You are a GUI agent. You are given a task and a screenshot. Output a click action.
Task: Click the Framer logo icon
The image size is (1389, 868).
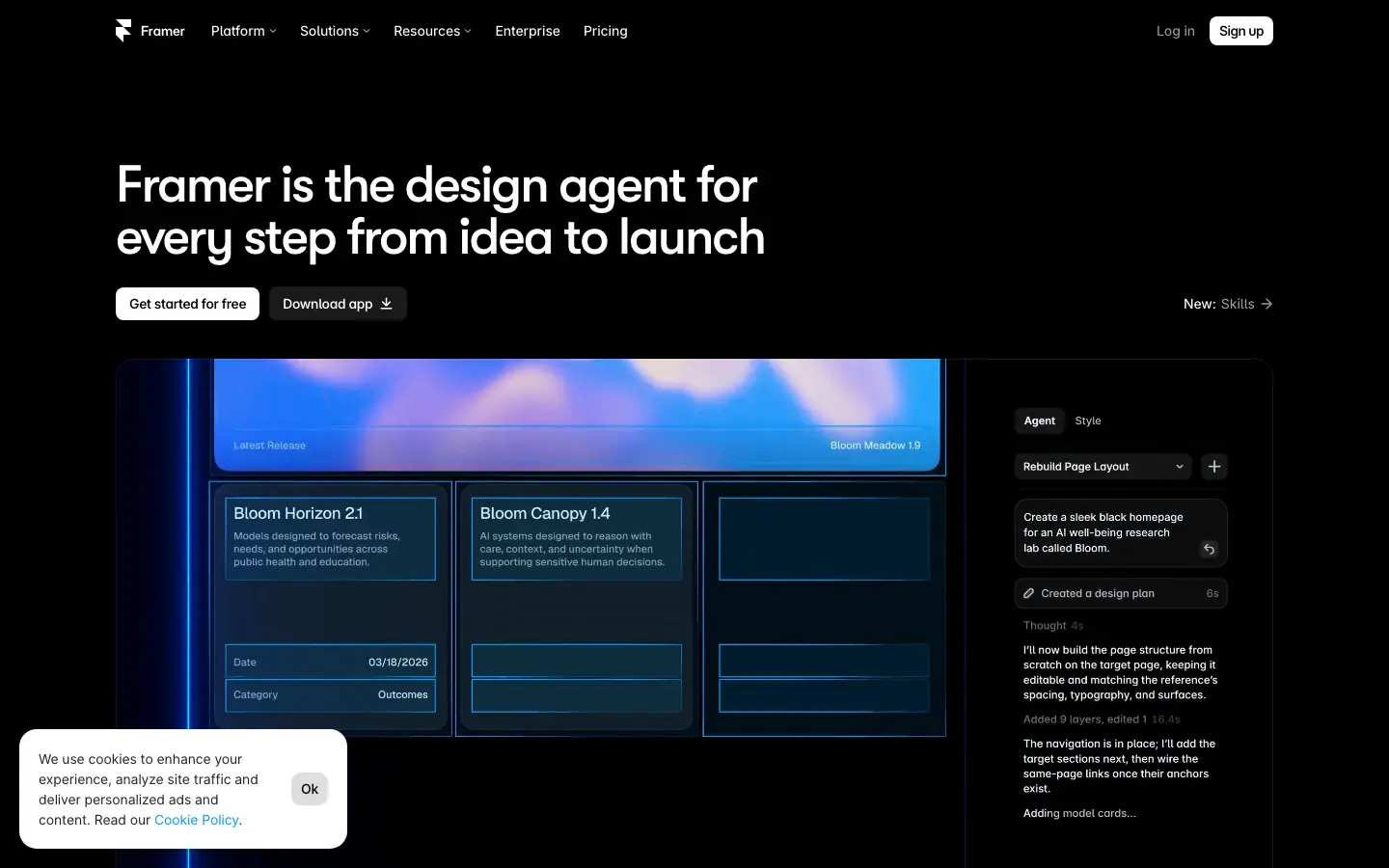[x=123, y=31]
